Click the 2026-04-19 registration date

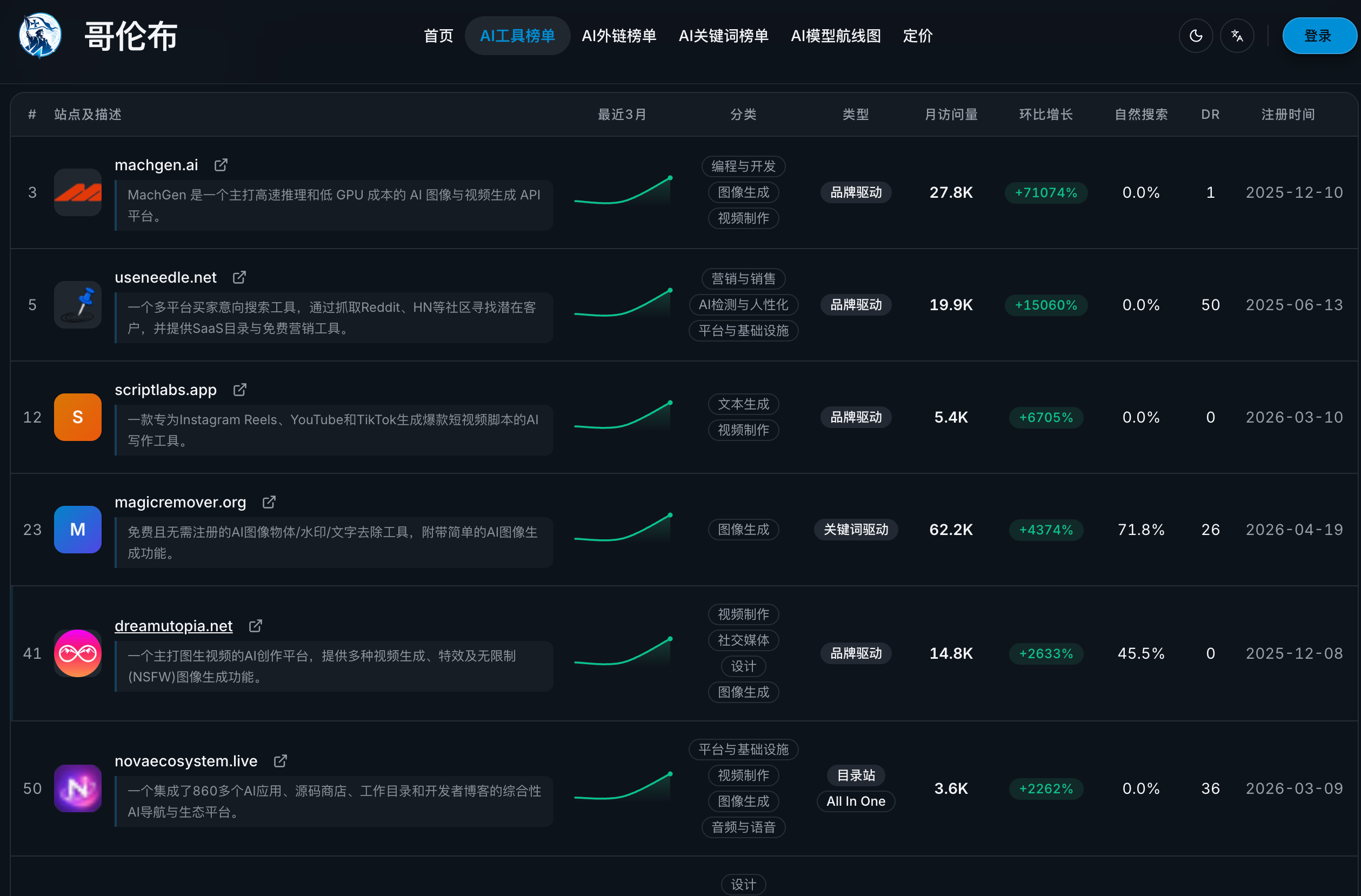click(1294, 530)
